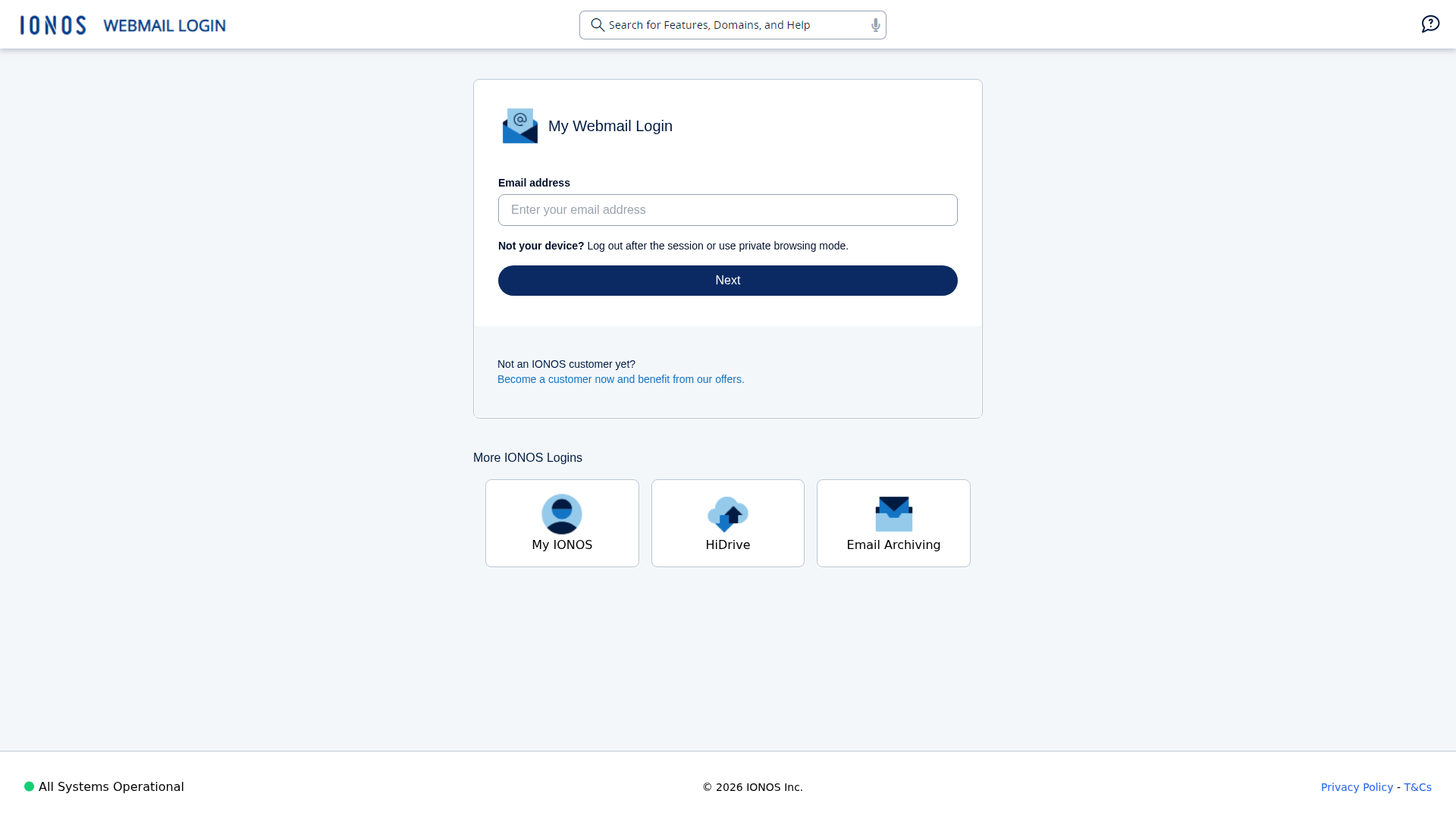Click the IONOS logo in the header
Image resolution: width=1456 pixels, height=819 pixels.
click(x=53, y=25)
